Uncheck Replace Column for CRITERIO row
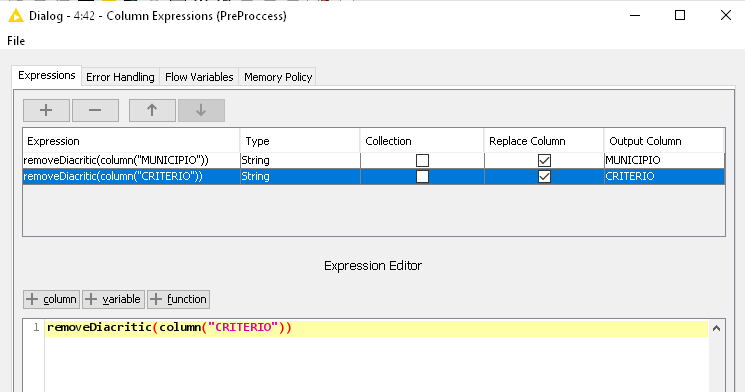The image size is (745, 392). tap(544, 177)
